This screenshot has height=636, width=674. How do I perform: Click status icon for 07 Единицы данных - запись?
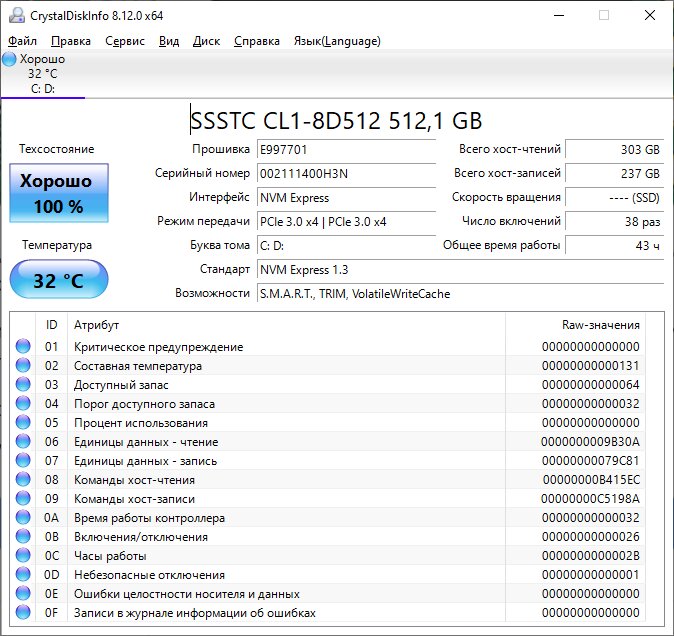tap(23, 460)
